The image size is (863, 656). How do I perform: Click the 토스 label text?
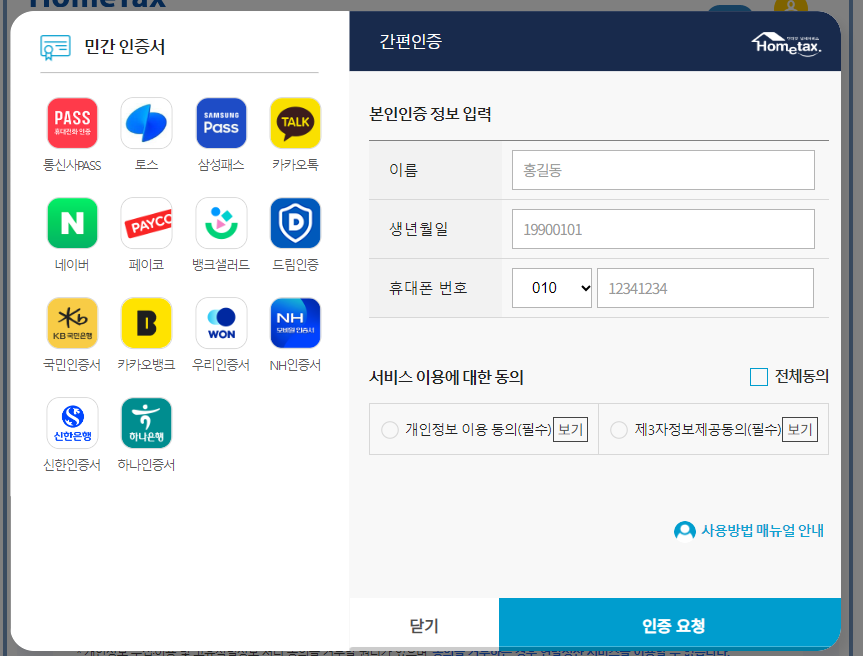[x=146, y=165]
